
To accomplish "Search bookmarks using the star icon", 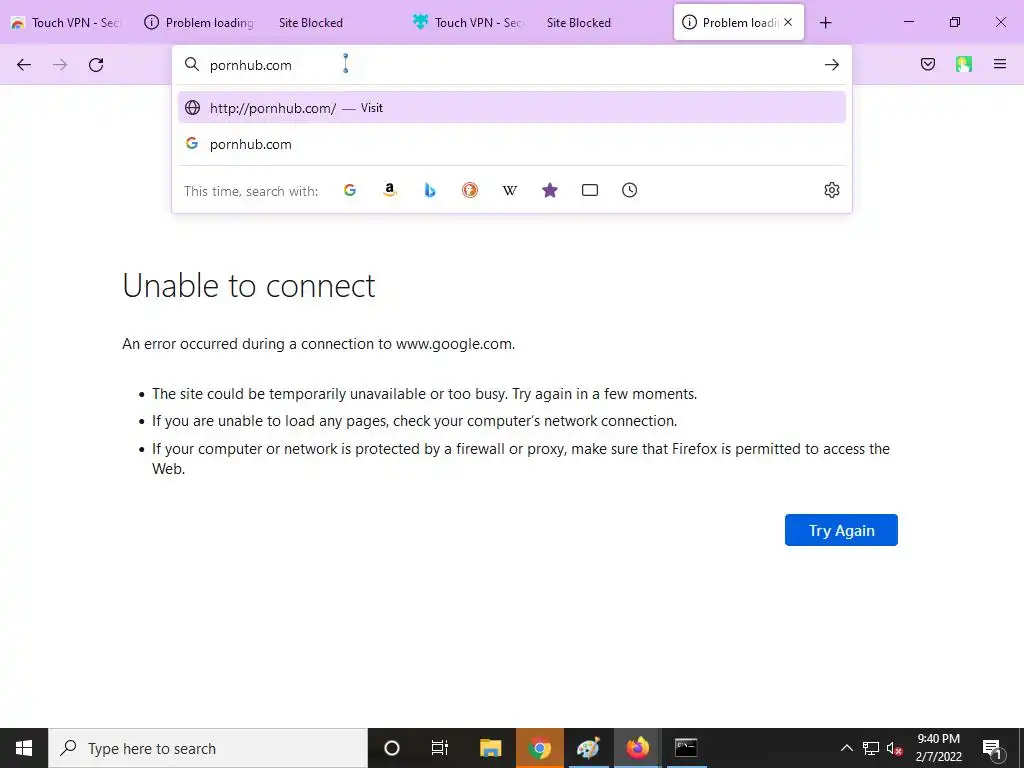I will point(550,190).
